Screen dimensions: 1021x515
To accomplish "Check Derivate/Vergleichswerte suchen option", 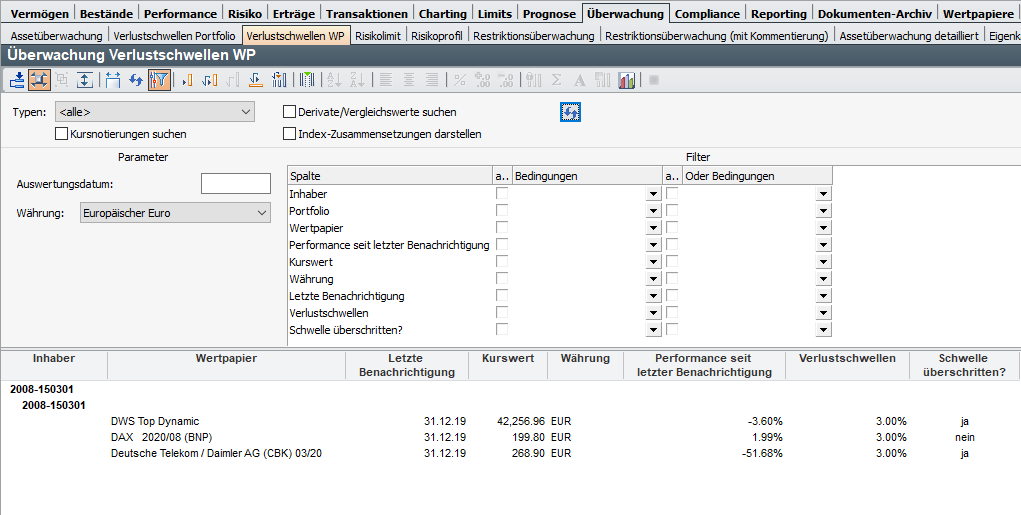I will tap(290, 112).
